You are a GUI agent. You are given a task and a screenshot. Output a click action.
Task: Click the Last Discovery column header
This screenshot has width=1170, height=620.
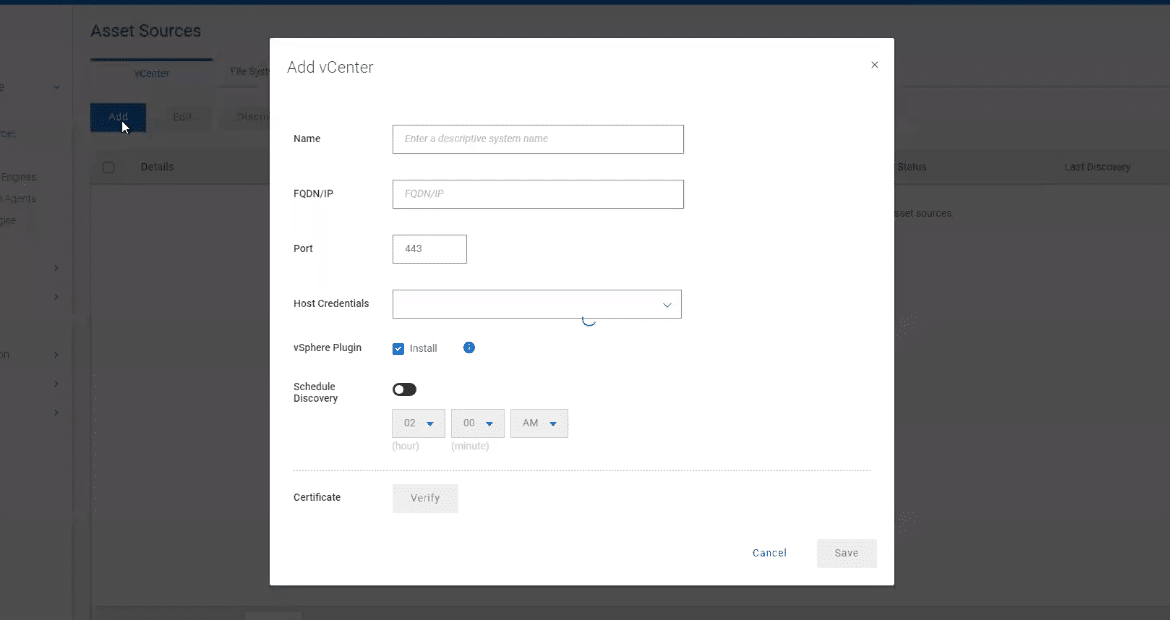click(x=1097, y=167)
